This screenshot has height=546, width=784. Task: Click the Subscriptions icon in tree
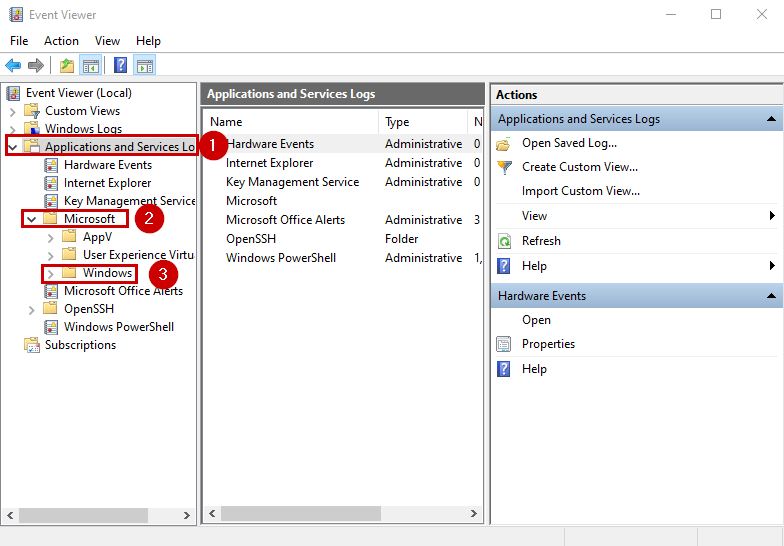[32, 345]
